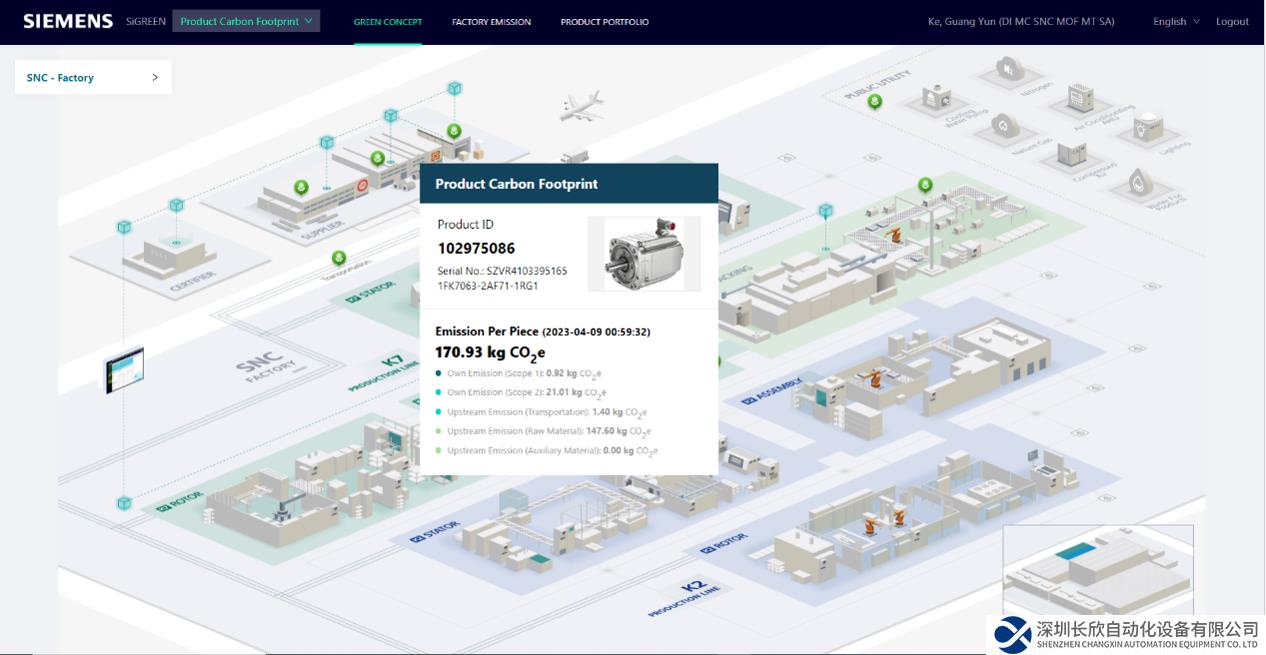Image resolution: width=1266 pixels, height=655 pixels.
Task: Open the English language dropdown
Action: (x=1176, y=21)
